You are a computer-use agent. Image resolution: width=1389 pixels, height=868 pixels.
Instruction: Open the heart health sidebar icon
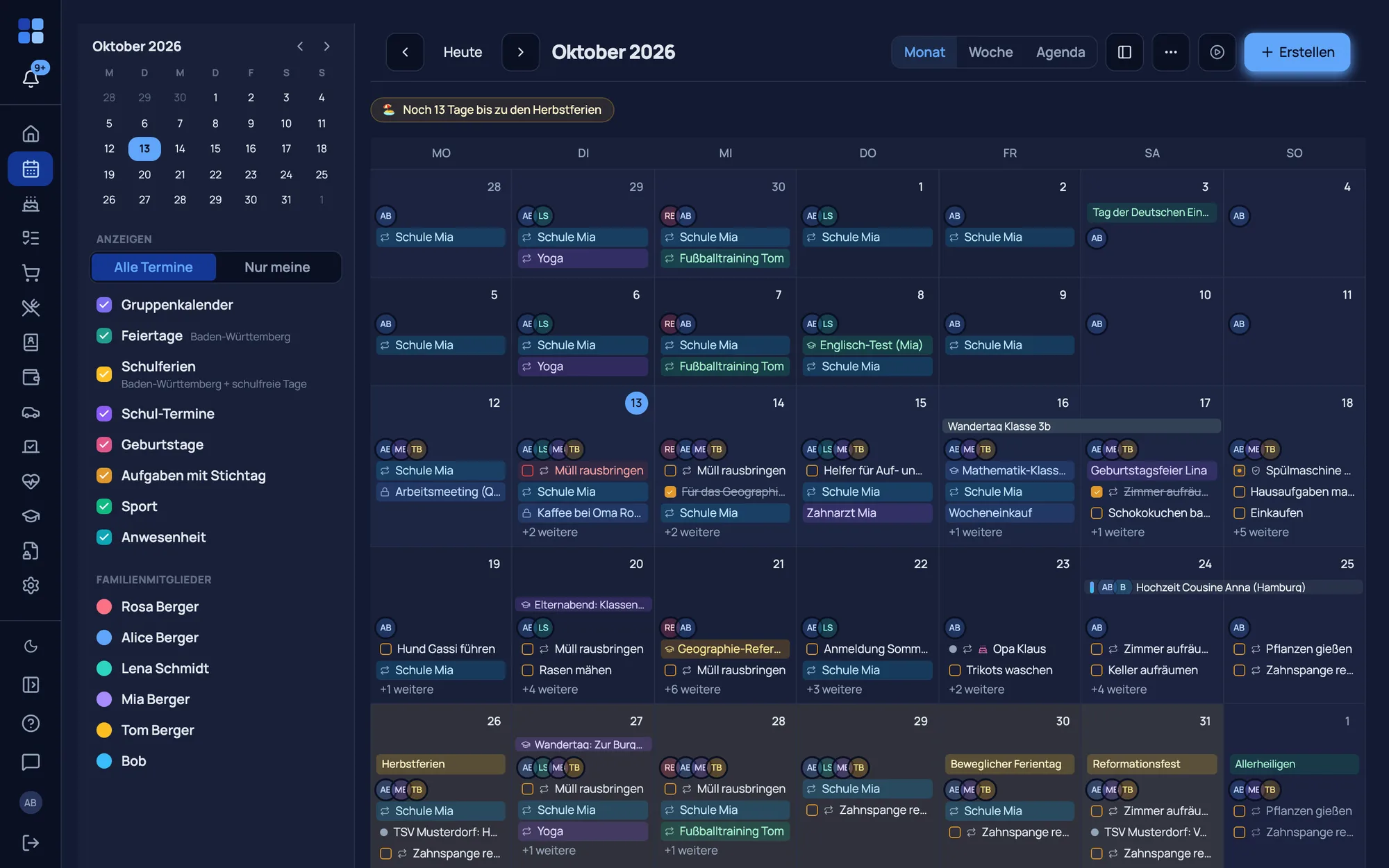31,481
